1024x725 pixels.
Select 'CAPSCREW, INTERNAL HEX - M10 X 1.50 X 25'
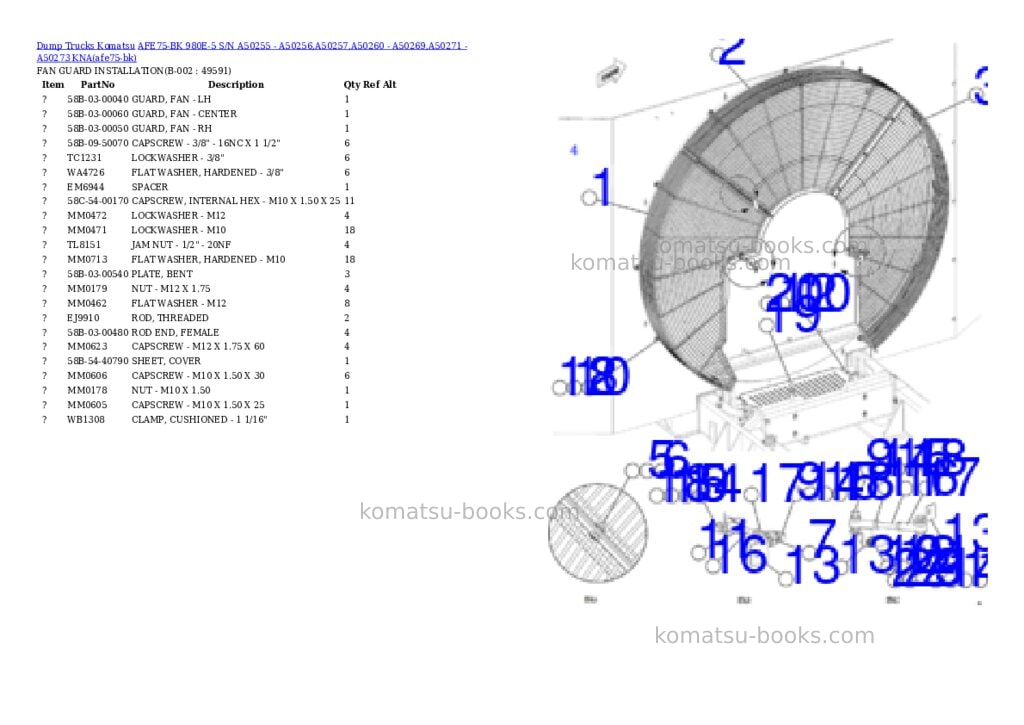(236, 201)
